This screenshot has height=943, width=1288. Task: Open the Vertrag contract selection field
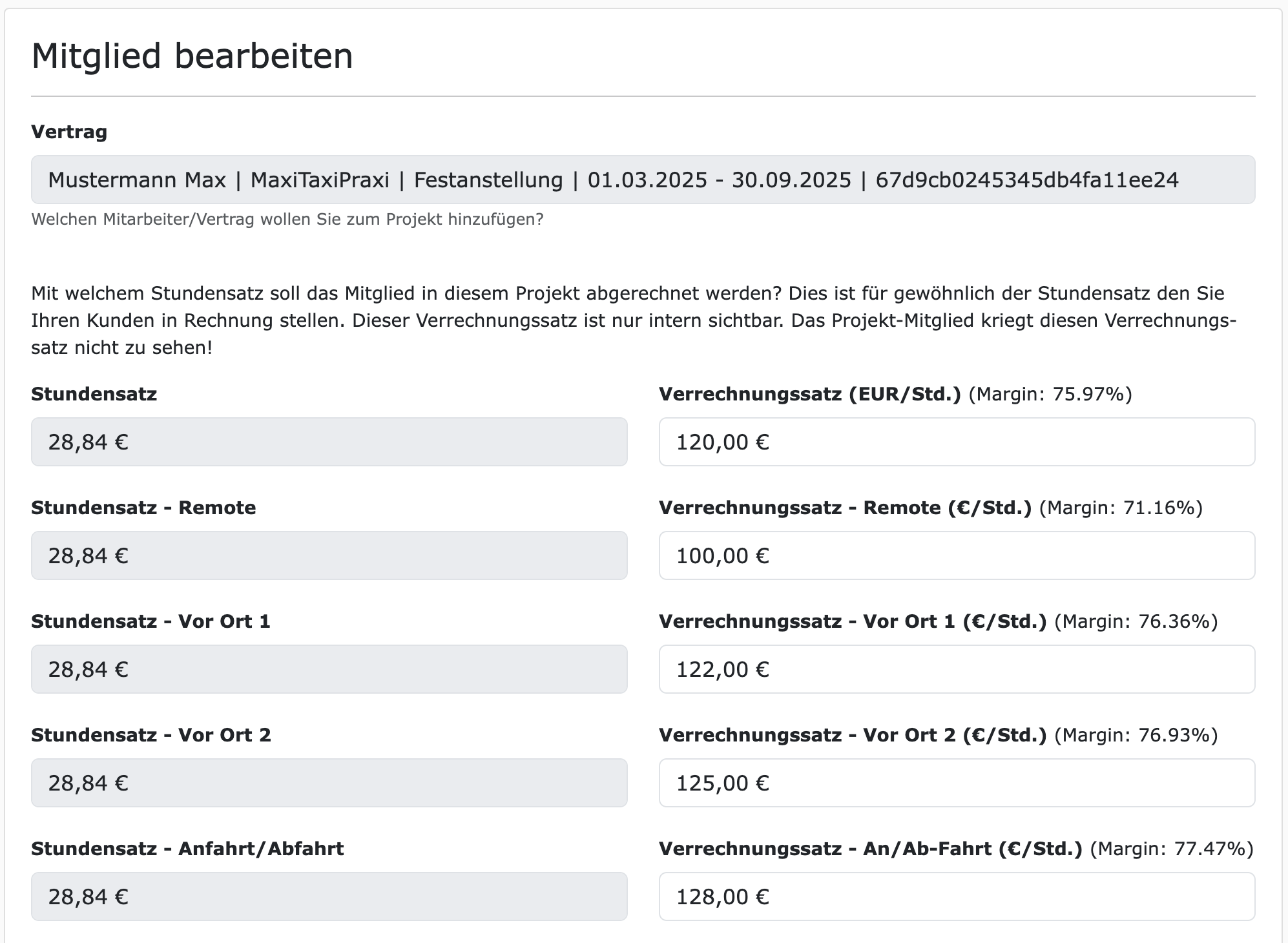[x=643, y=181]
